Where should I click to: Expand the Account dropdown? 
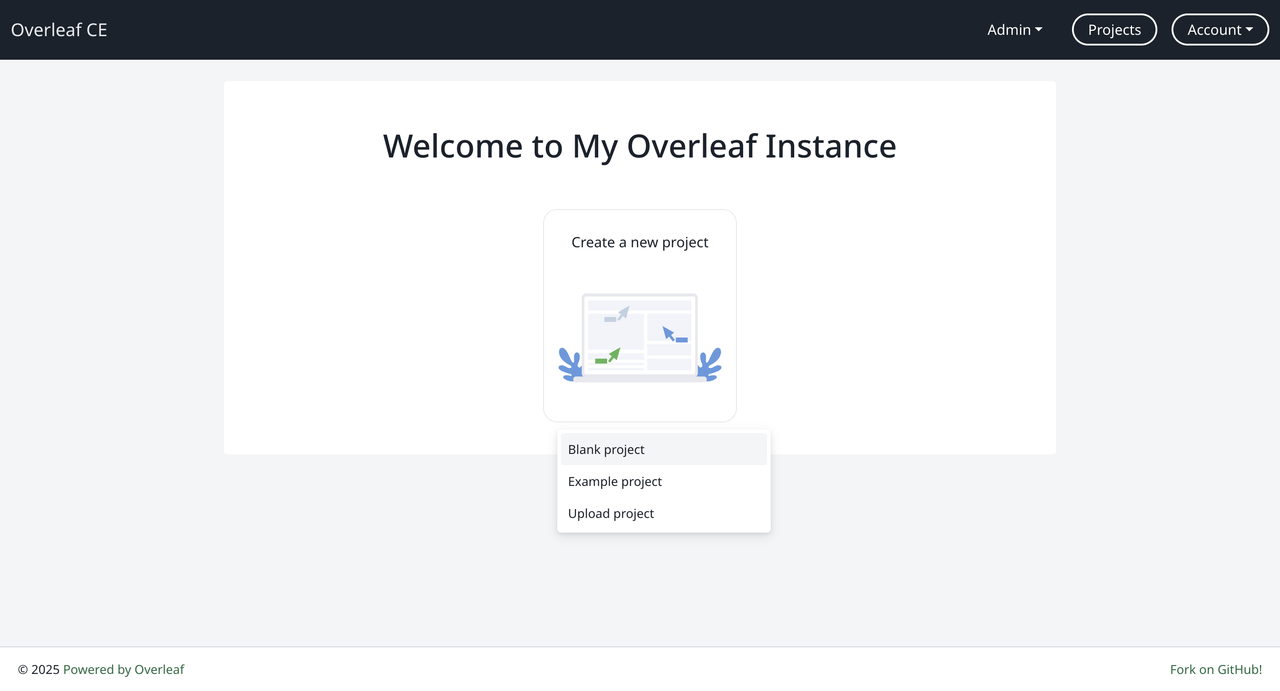[x=1219, y=29]
